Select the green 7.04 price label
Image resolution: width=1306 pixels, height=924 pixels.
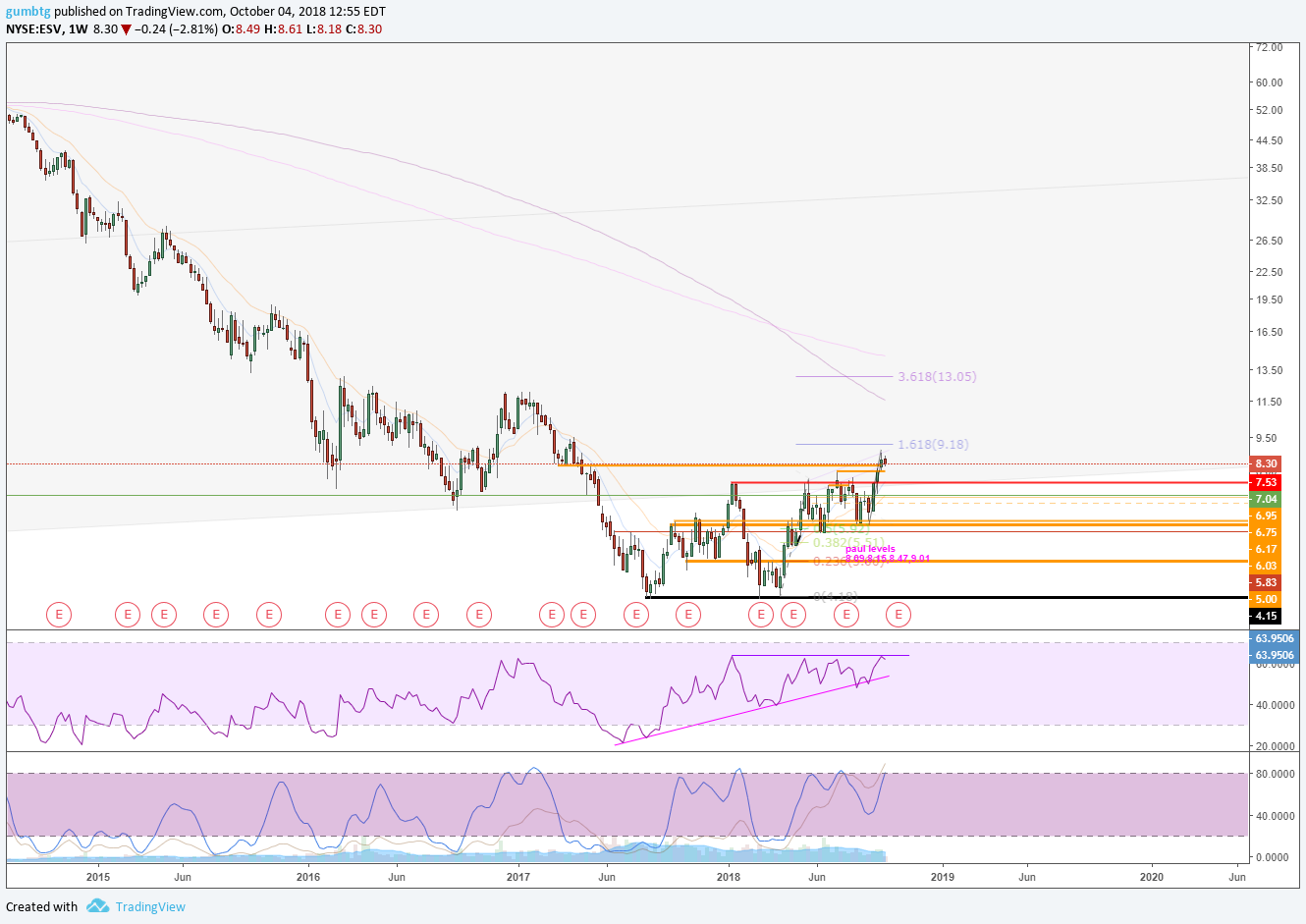tap(1266, 499)
